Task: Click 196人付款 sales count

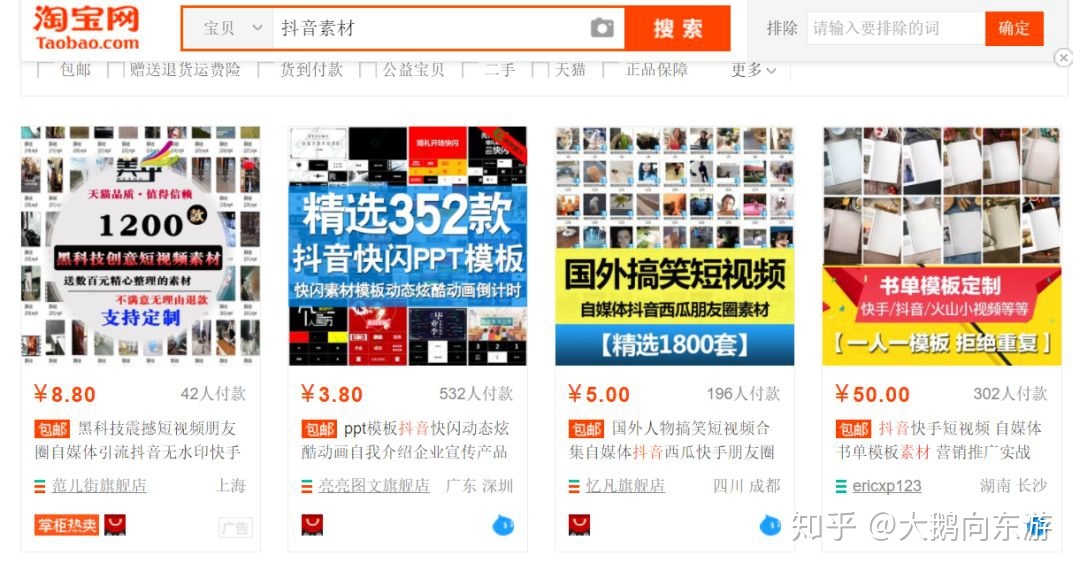Action: pyautogui.click(x=743, y=394)
